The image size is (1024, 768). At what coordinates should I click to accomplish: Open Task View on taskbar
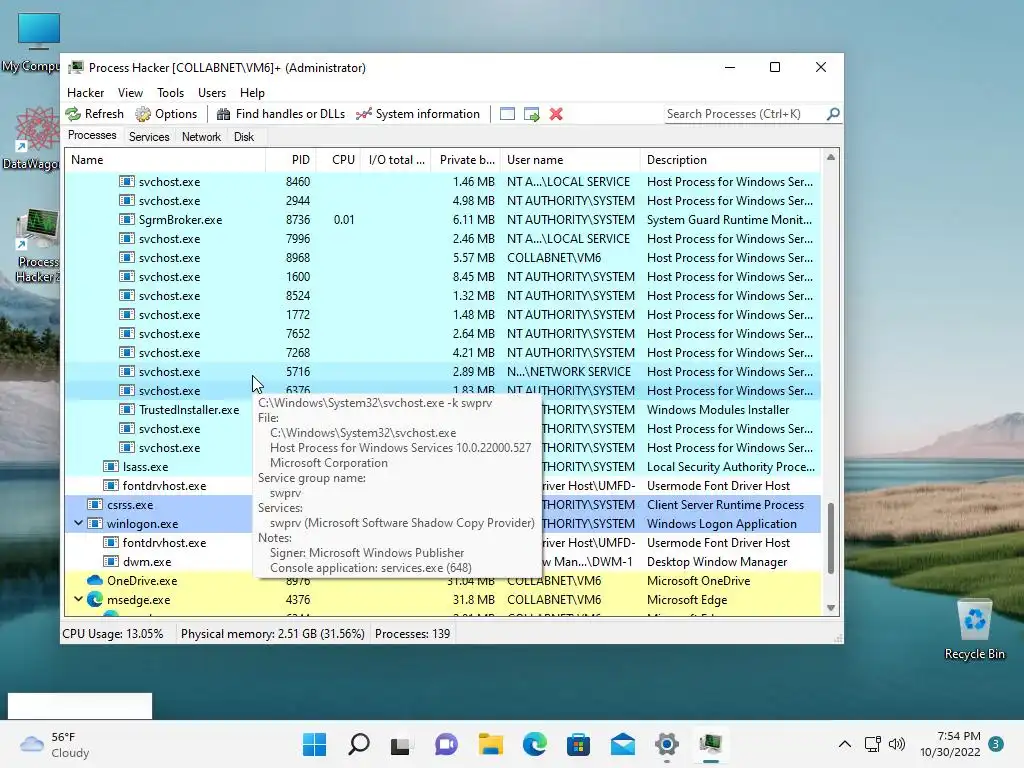coord(400,745)
